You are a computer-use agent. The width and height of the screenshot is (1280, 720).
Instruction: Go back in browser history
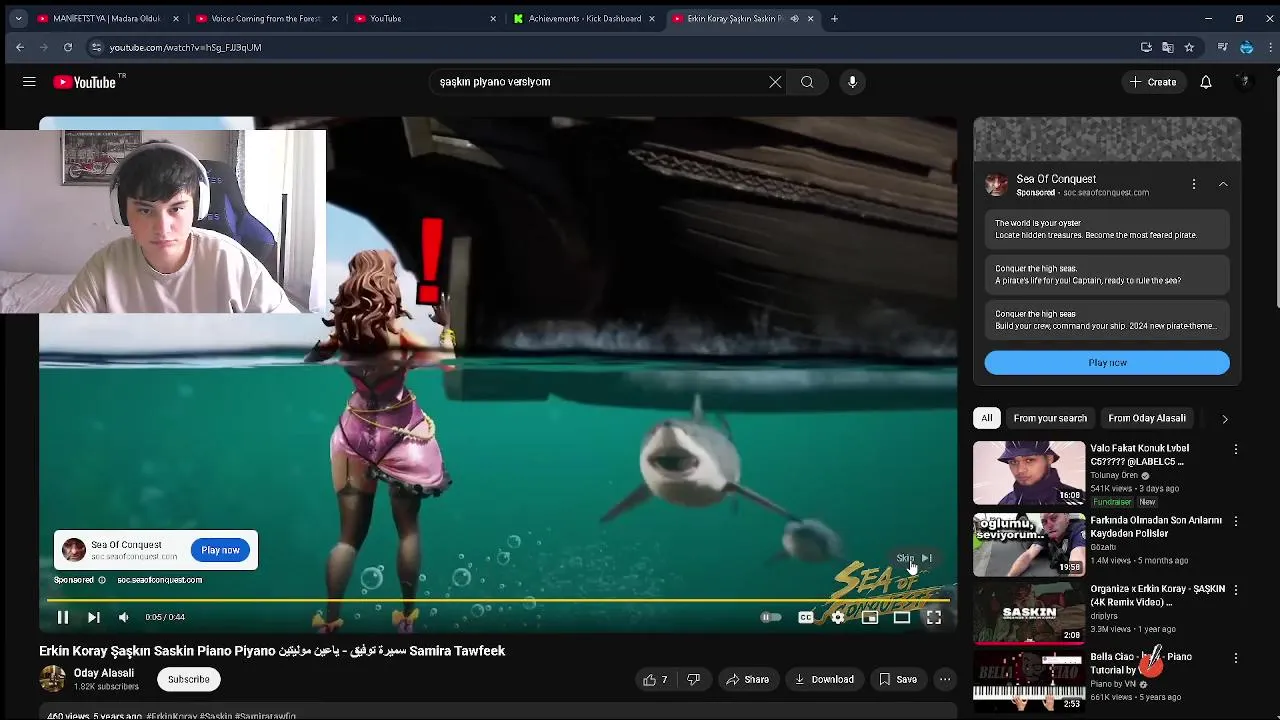20,47
